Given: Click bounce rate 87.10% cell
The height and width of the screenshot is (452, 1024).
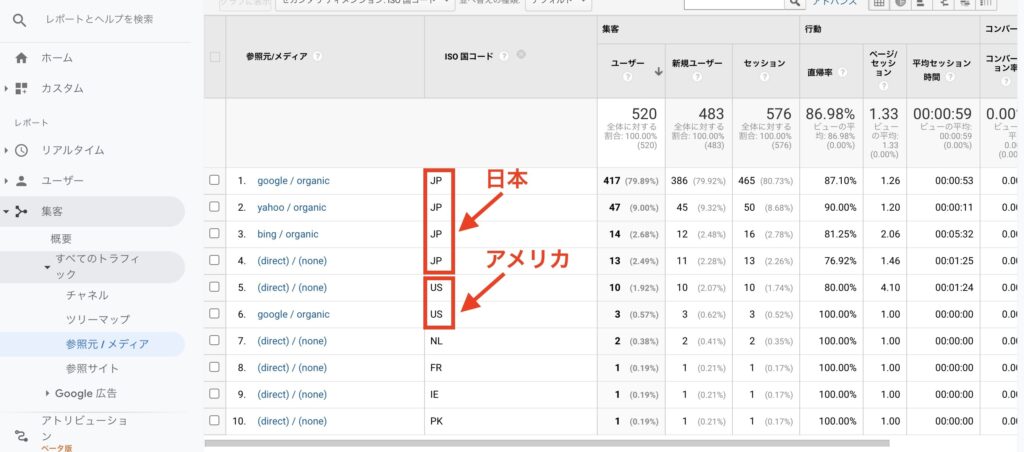Looking at the screenshot, I should click(839, 180).
